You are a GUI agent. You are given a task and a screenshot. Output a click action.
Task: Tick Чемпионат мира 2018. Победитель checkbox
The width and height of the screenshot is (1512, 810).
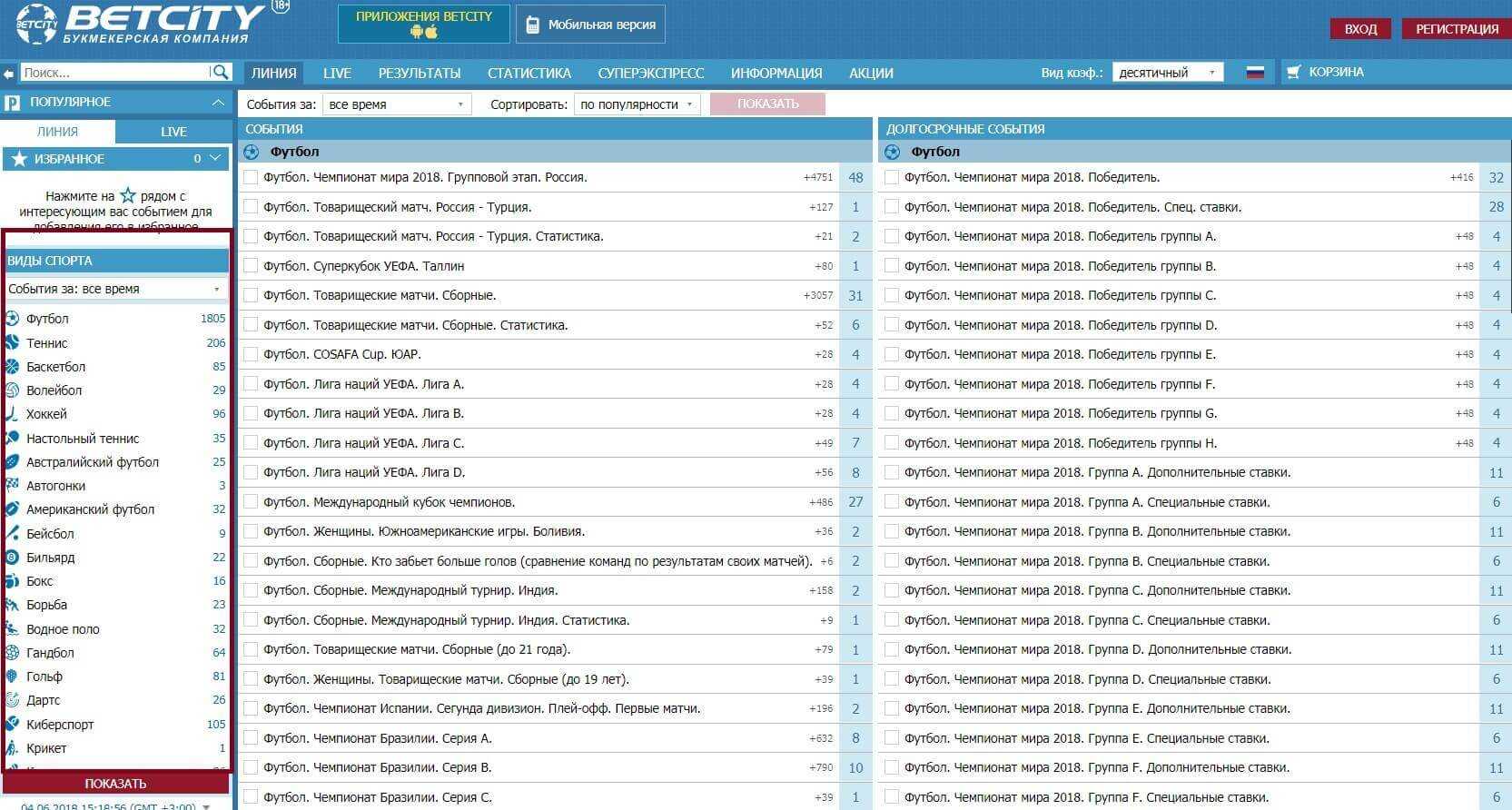[892, 177]
